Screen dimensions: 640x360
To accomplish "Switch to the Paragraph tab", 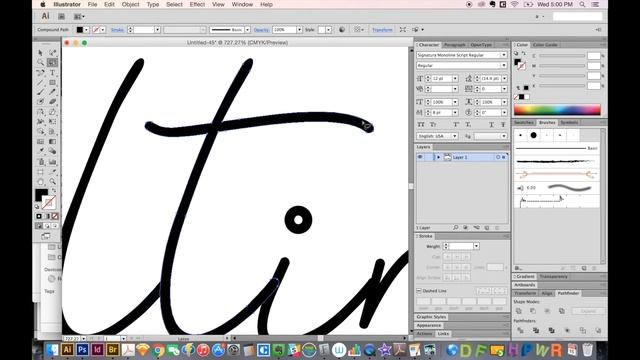I will pos(454,45).
